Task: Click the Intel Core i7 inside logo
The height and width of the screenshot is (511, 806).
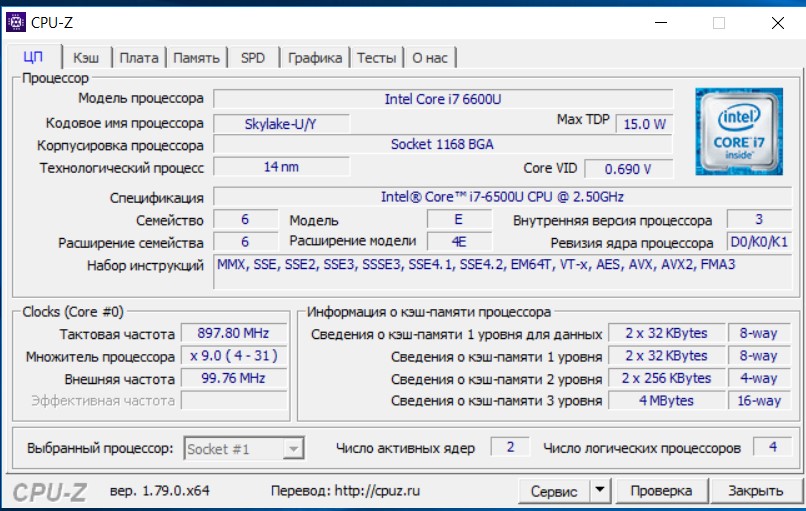Action: (x=739, y=132)
